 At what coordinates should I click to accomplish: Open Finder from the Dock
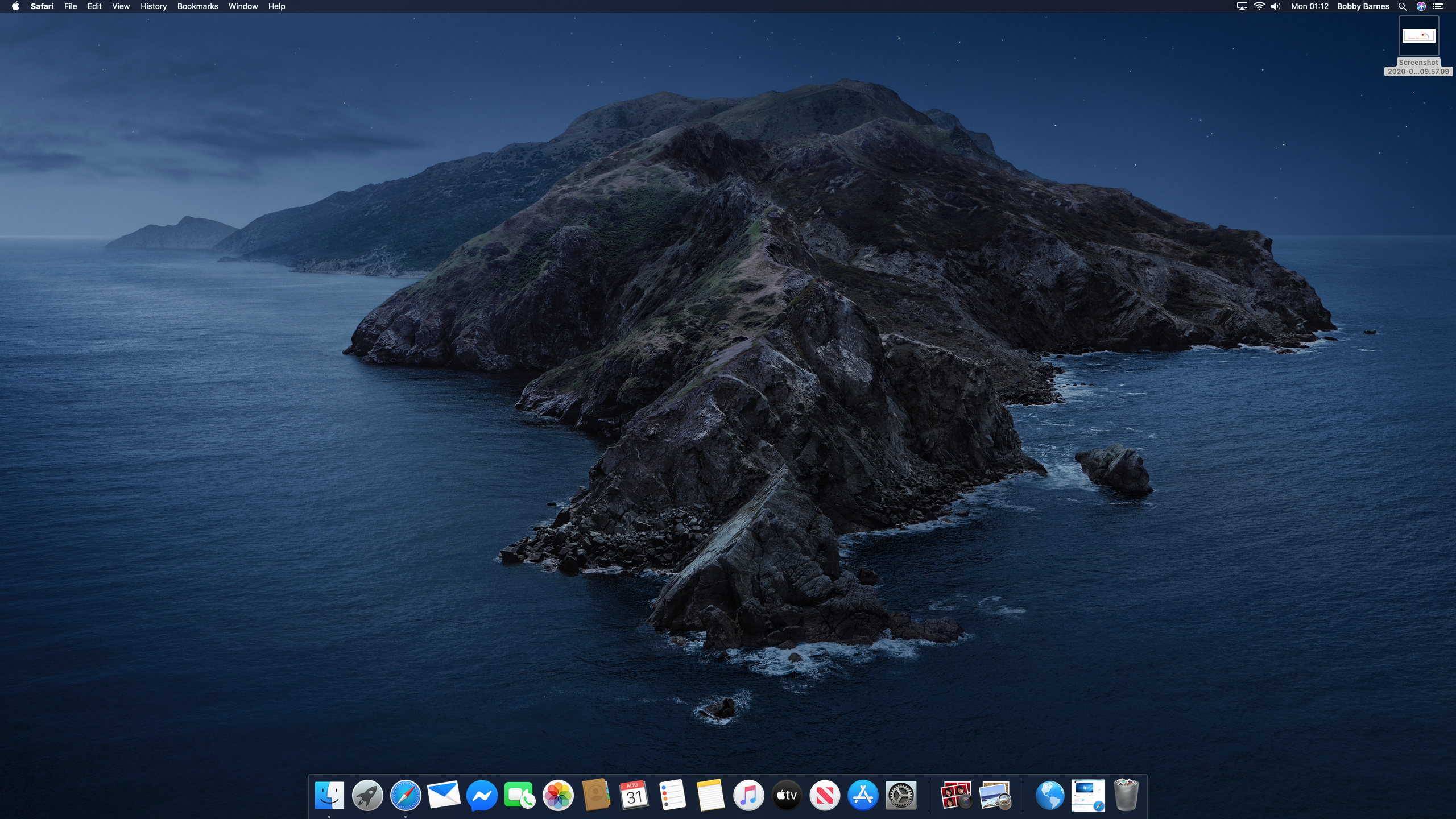329,795
